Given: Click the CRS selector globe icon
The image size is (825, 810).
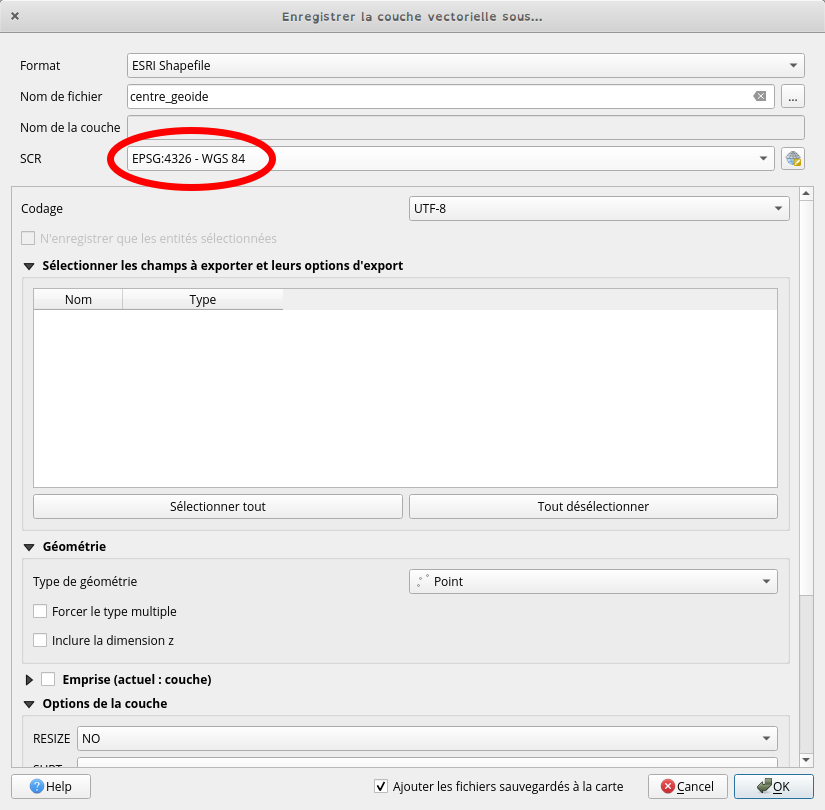Looking at the screenshot, I should [794, 159].
